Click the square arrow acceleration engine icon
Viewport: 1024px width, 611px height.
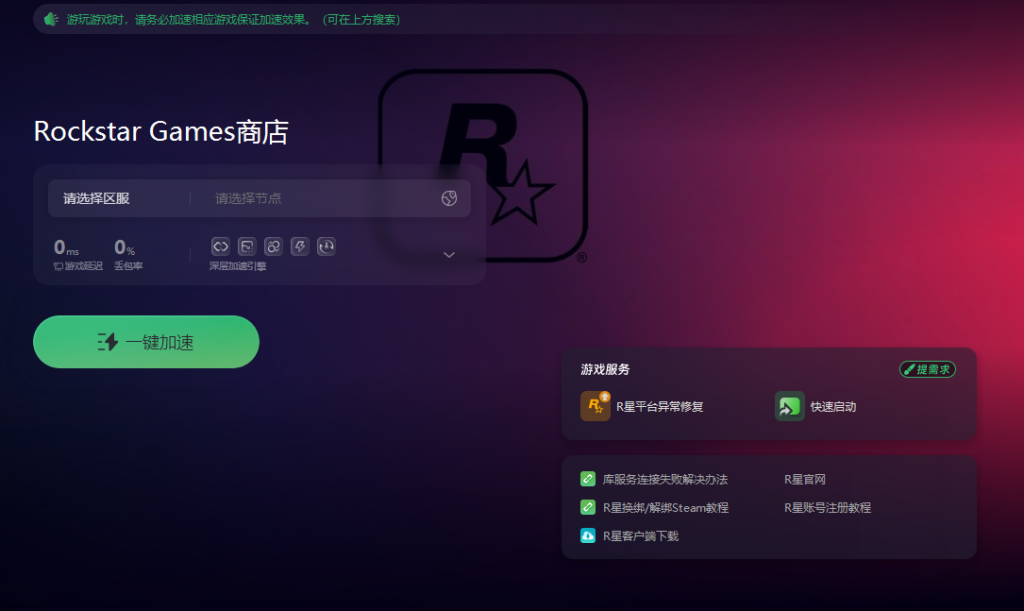pyautogui.click(x=247, y=246)
